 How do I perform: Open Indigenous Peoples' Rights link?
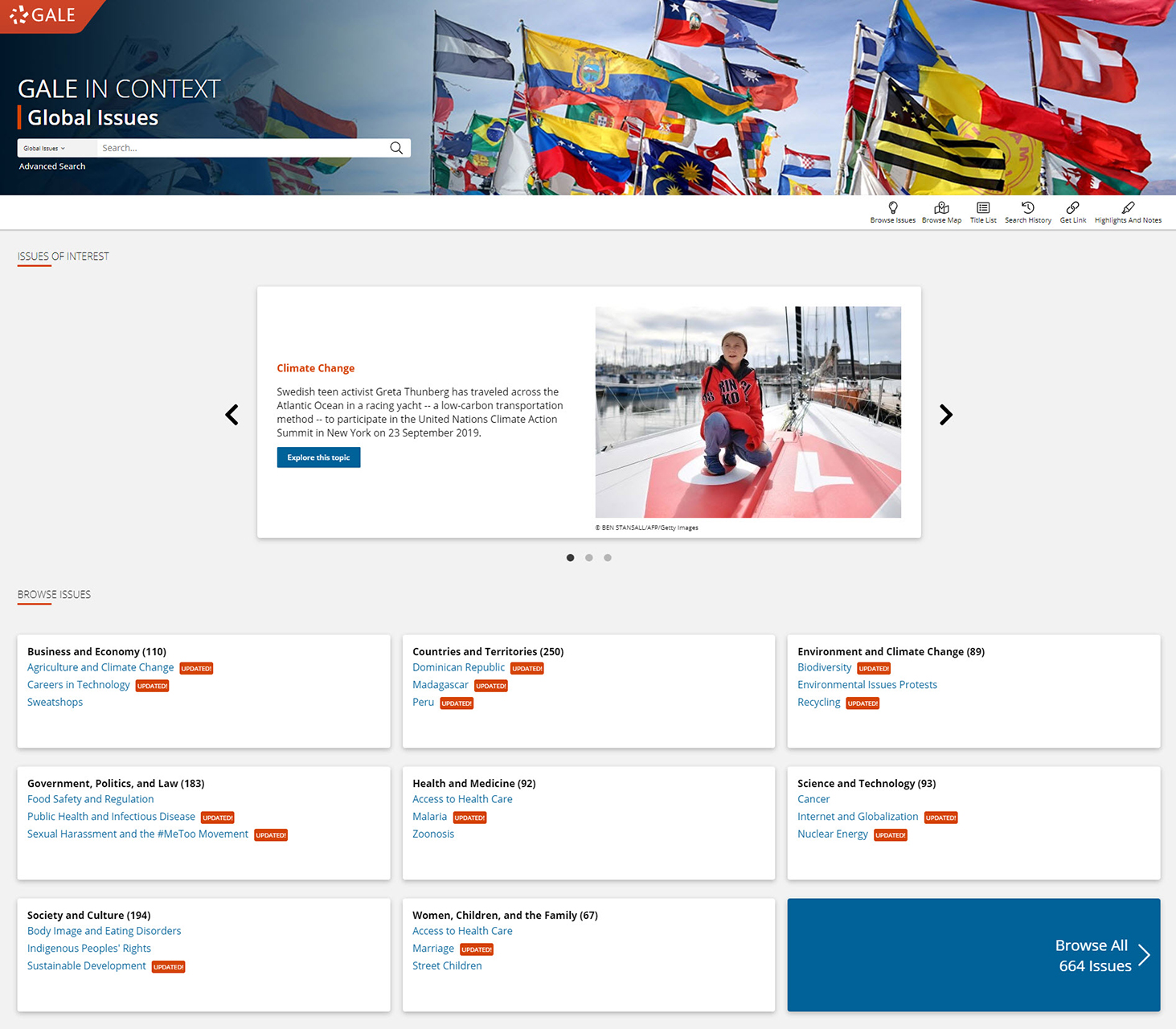pos(89,949)
